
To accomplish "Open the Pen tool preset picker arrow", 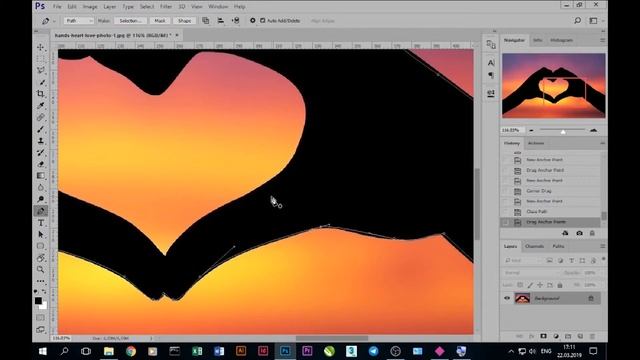I will (54, 21).
